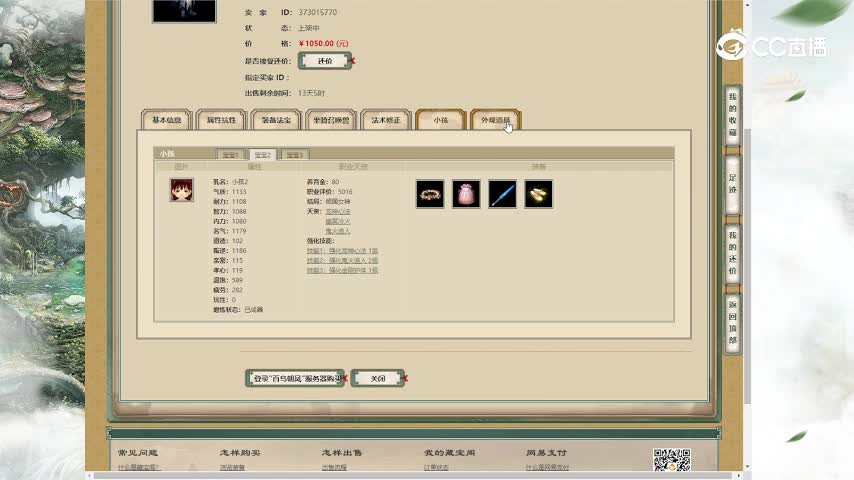Open 我的收藏 in right sidebar
The image size is (854, 480).
[x=733, y=115]
